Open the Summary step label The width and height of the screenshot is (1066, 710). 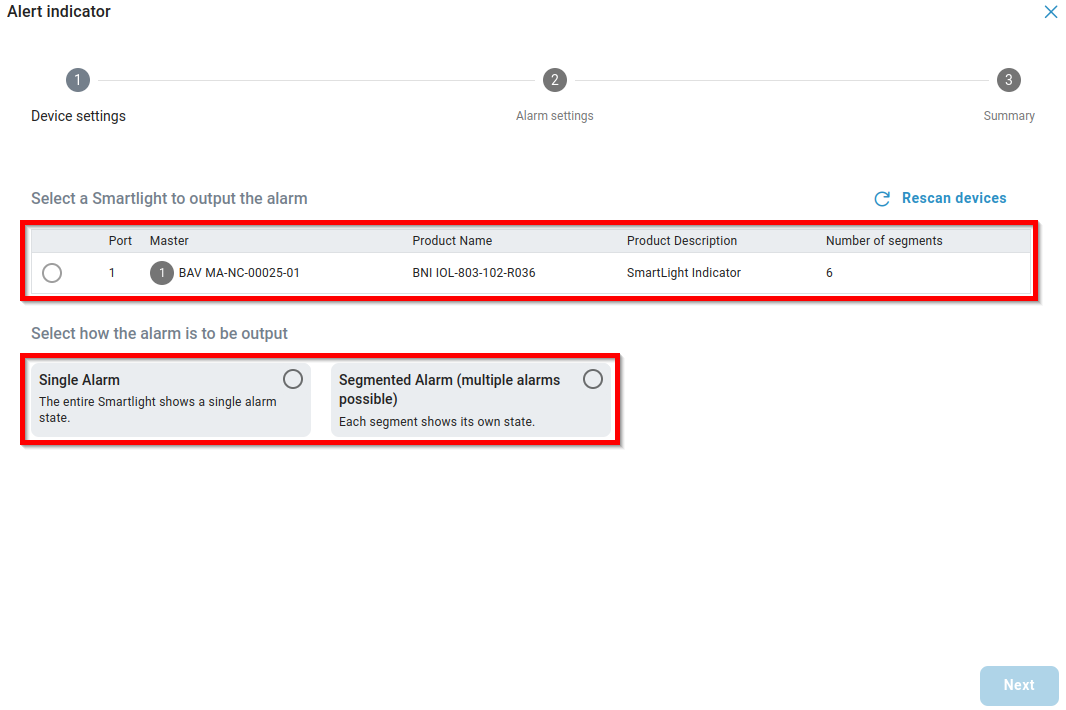click(1008, 116)
